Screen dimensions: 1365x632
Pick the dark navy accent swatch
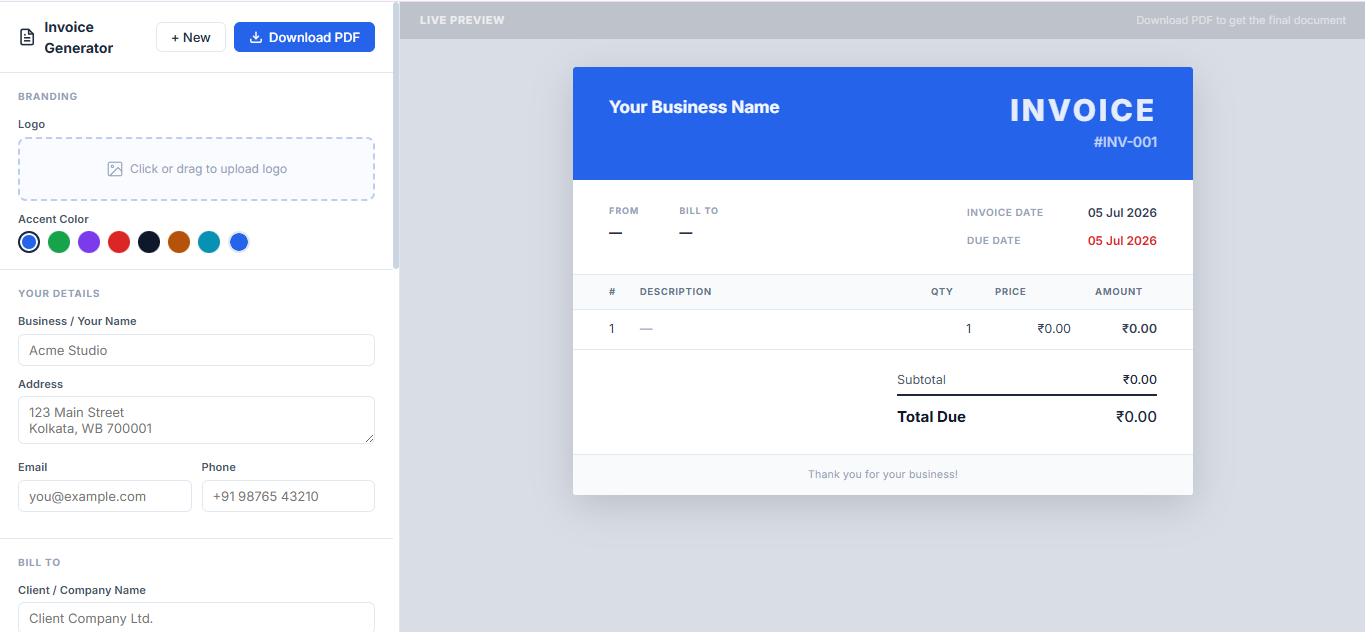(149, 242)
